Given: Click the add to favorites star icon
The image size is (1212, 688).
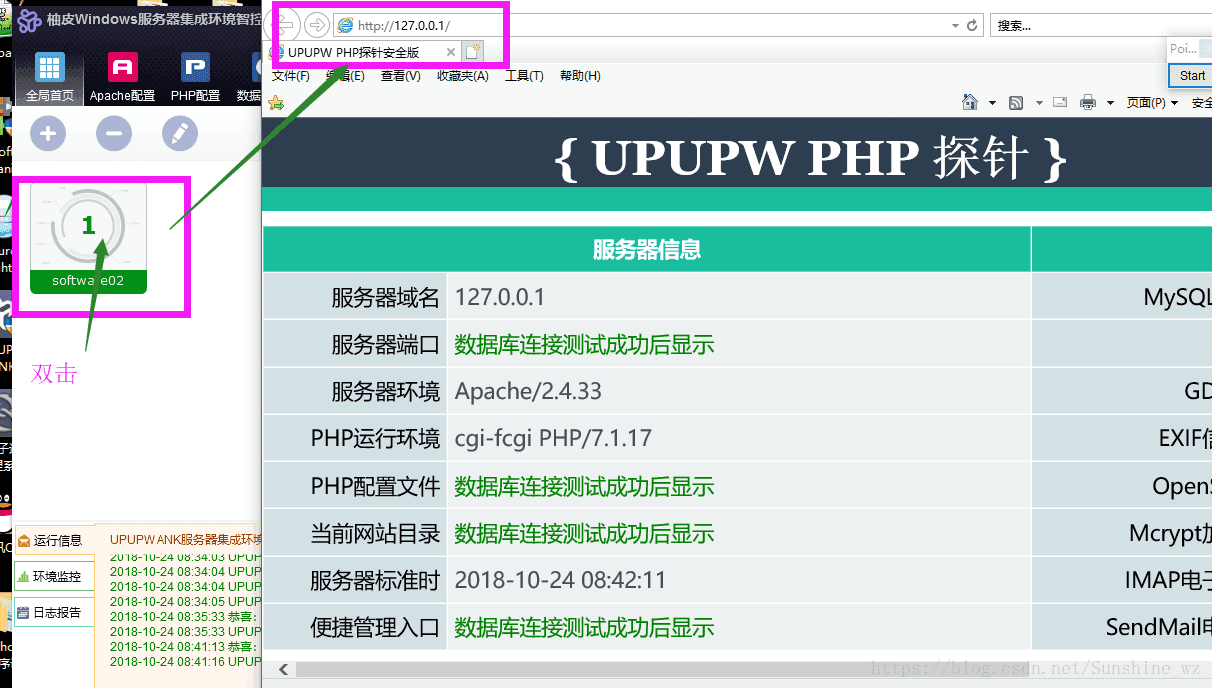Looking at the screenshot, I should pyautogui.click(x=277, y=102).
